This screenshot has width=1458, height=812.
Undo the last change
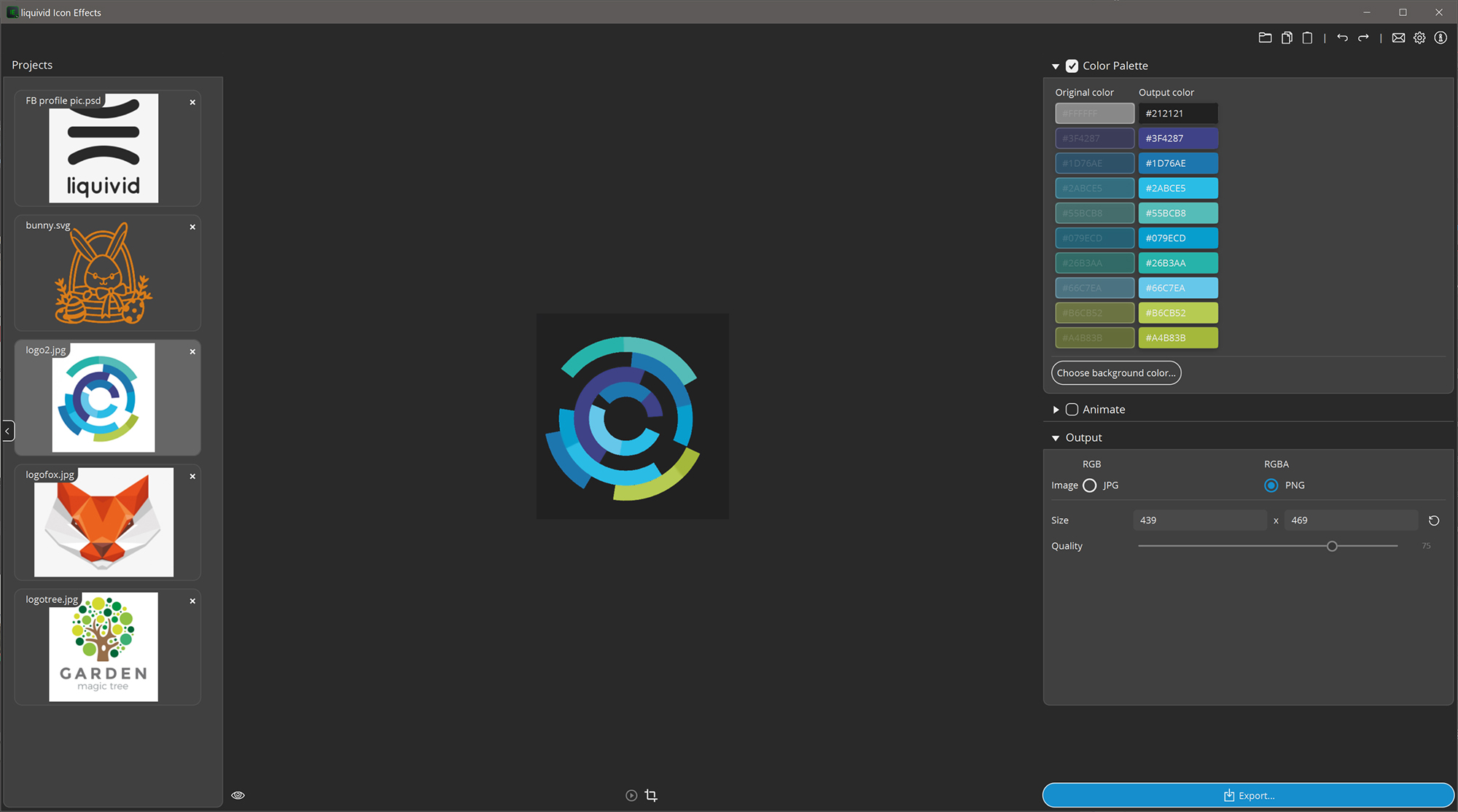[1342, 37]
